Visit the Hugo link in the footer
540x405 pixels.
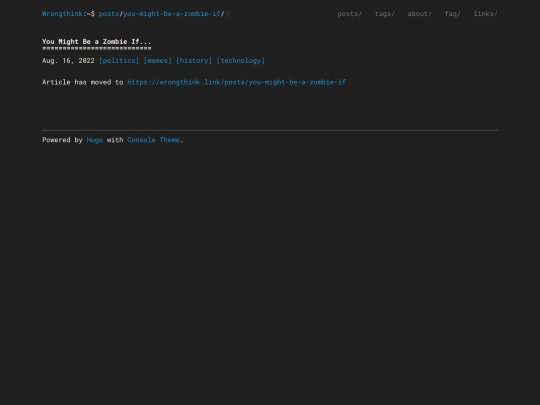[95, 140]
